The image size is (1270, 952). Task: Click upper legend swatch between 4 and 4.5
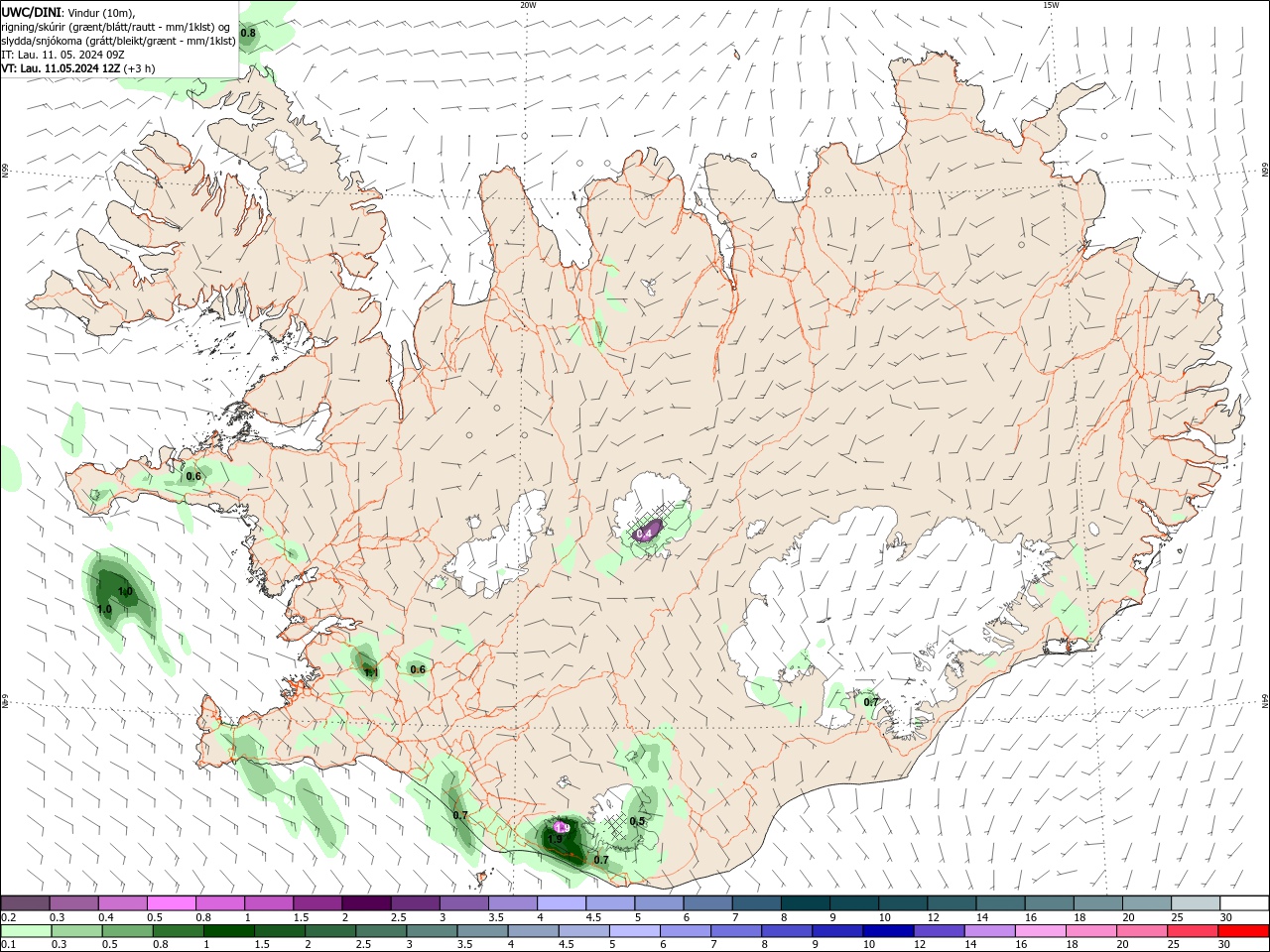[x=562, y=902]
